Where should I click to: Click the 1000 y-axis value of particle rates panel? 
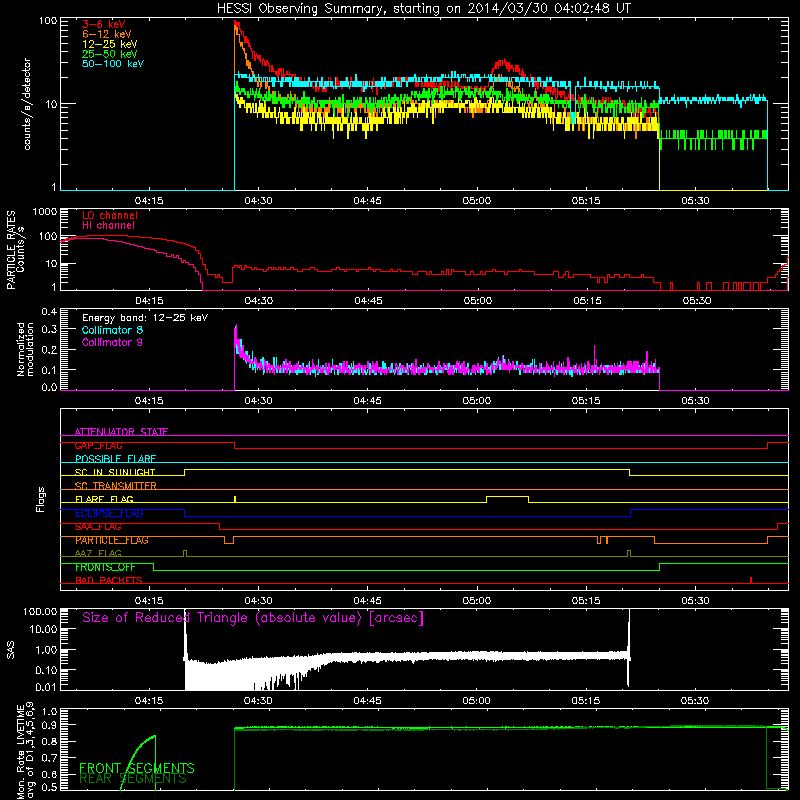[44, 212]
